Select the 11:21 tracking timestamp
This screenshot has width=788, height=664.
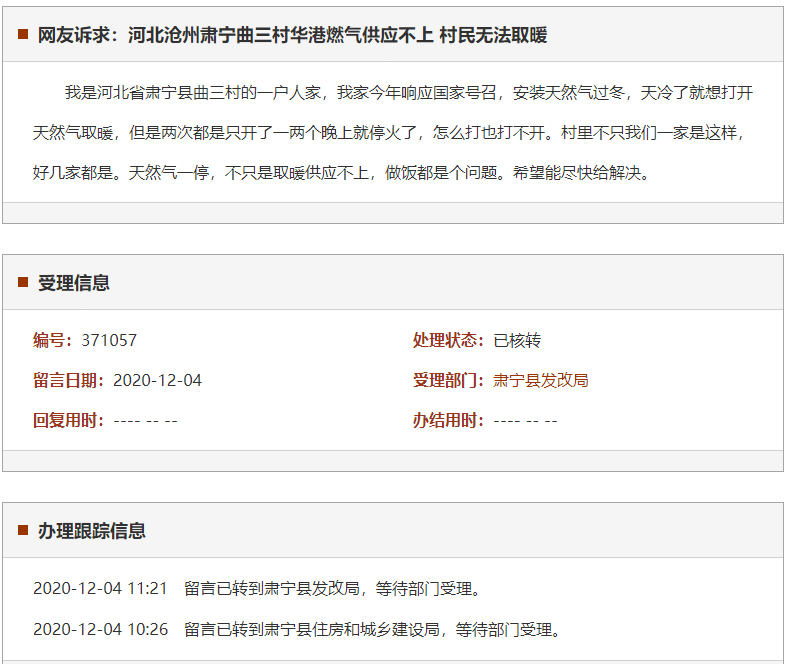click(100, 588)
